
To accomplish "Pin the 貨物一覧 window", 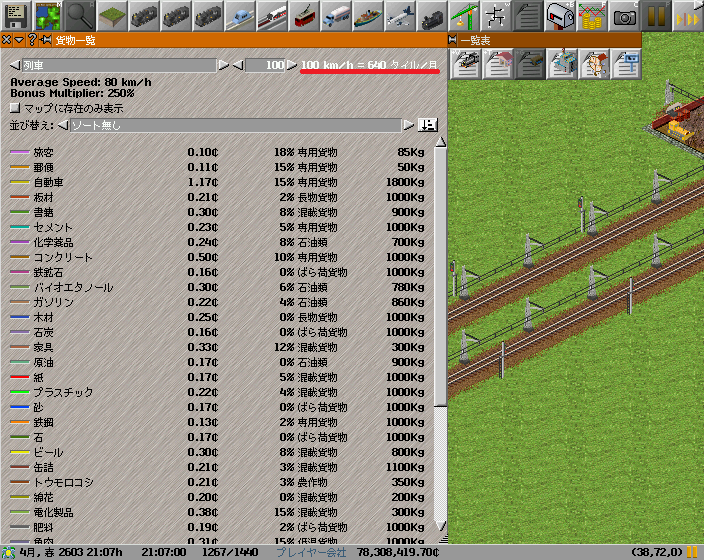I will [45, 40].
